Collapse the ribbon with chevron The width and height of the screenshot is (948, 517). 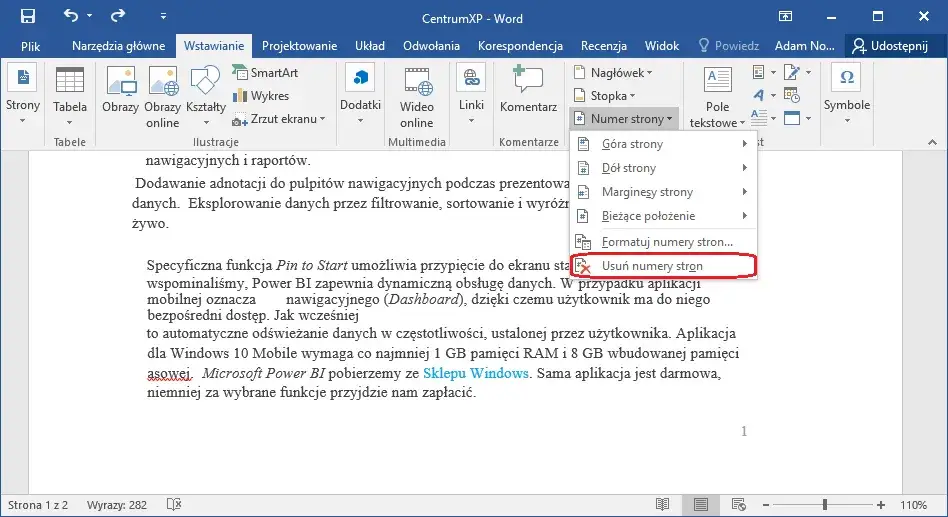click(932, 142)
